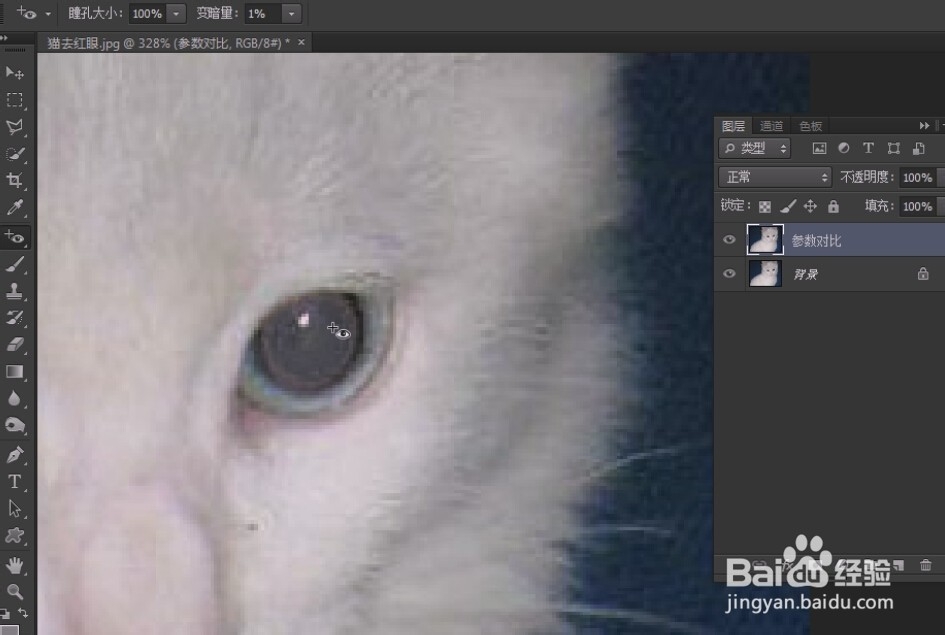Select the Type tool
945x635 pixels.
point(14,482)
